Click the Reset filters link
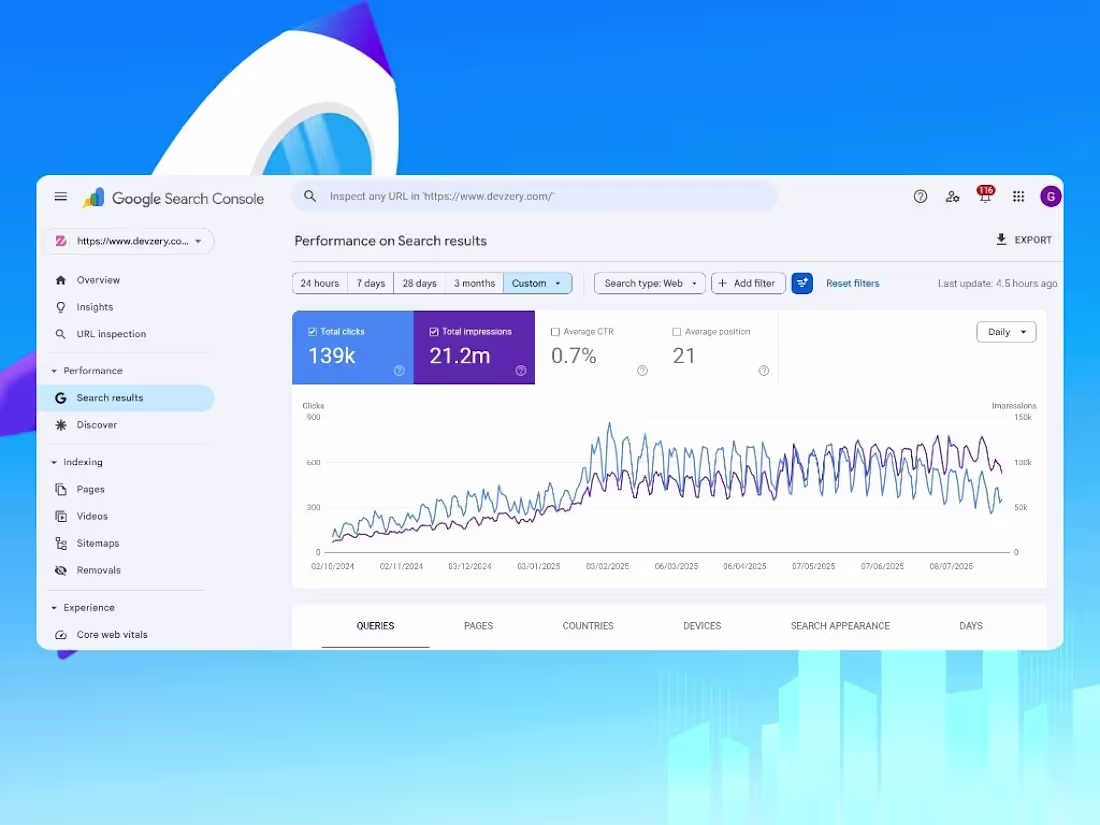Viewport: 1100px width, 825px height. pos(852,283)
